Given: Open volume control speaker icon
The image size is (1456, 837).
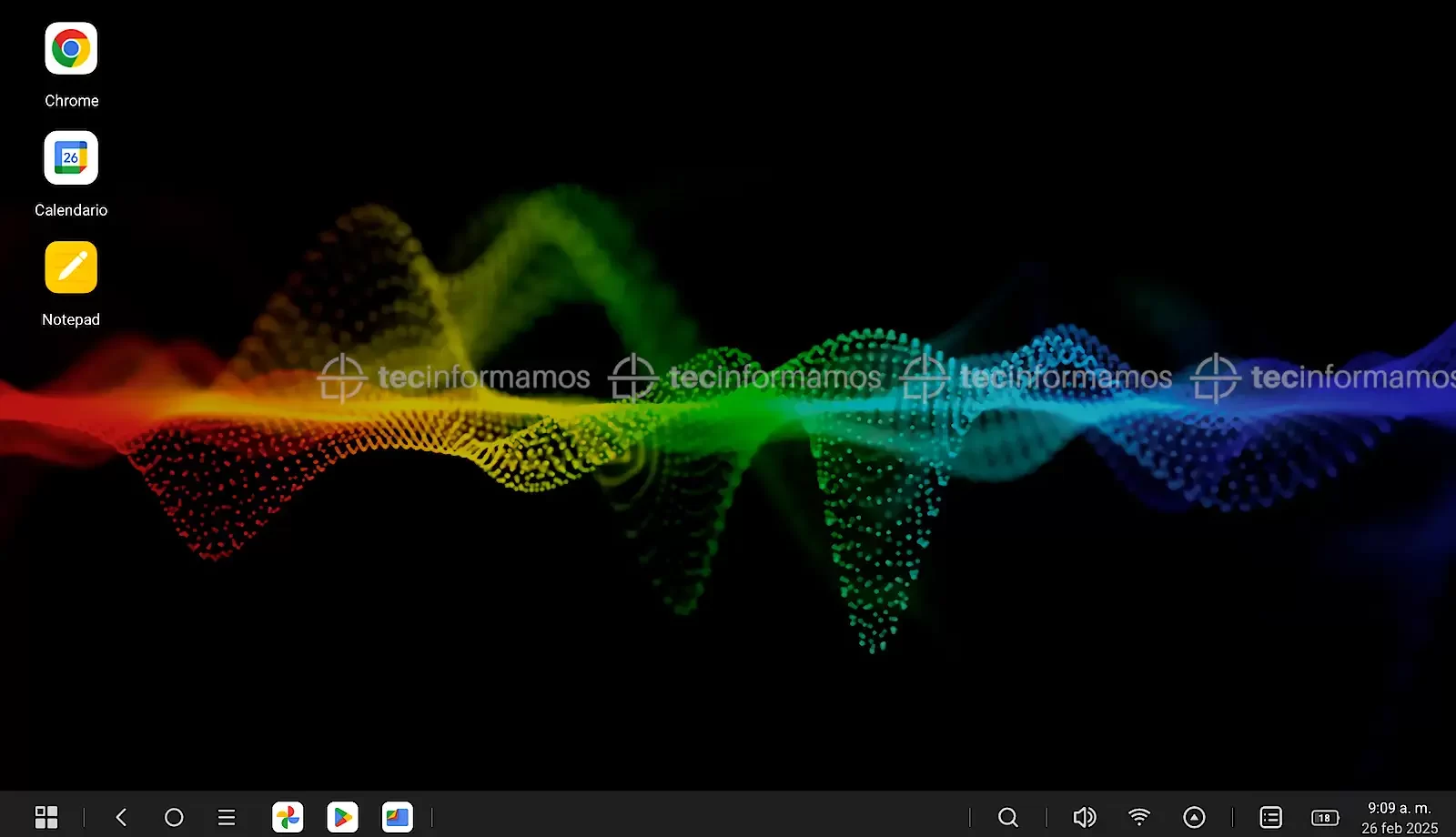Looking at the screenshot, I should [1084, 817].
